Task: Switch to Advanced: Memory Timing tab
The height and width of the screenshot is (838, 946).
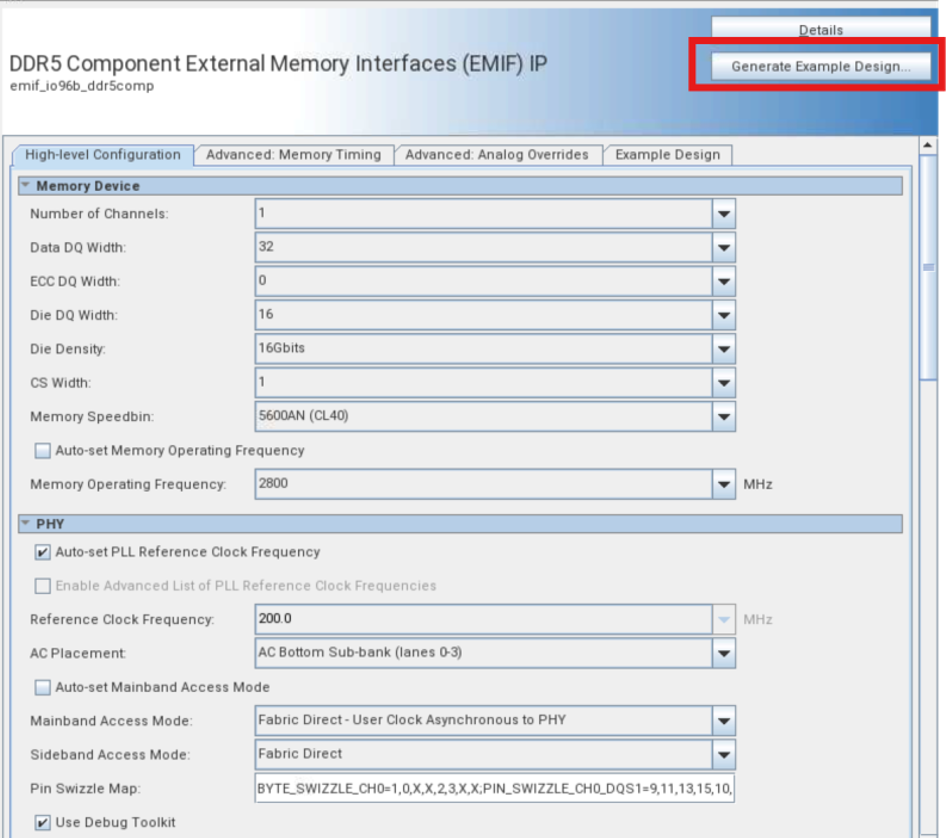Action: click(x=293, y=155)
